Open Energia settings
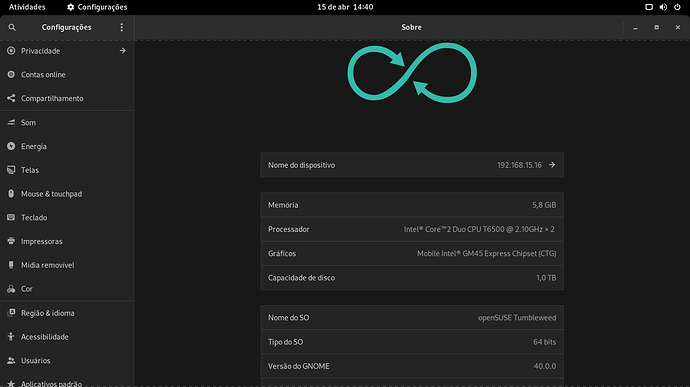The height and width of the screenshot is (387, 690). [x=67, y=146]
